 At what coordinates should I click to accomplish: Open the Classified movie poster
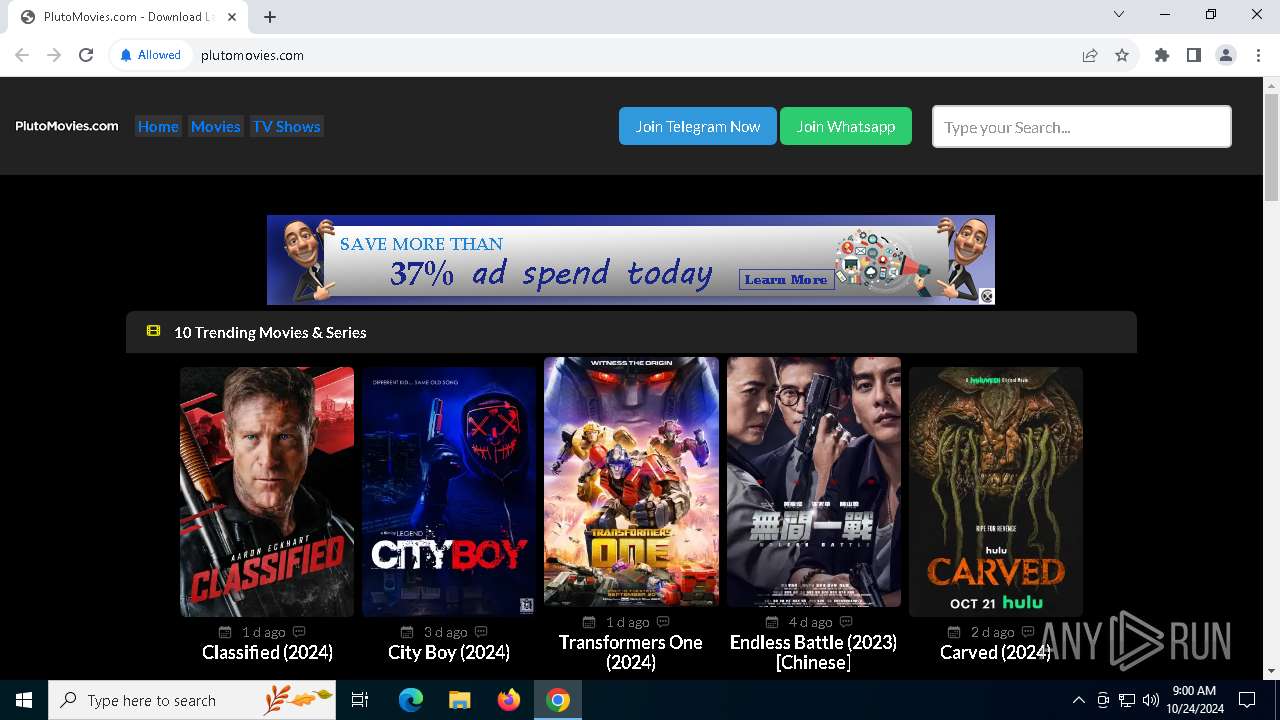267,491
